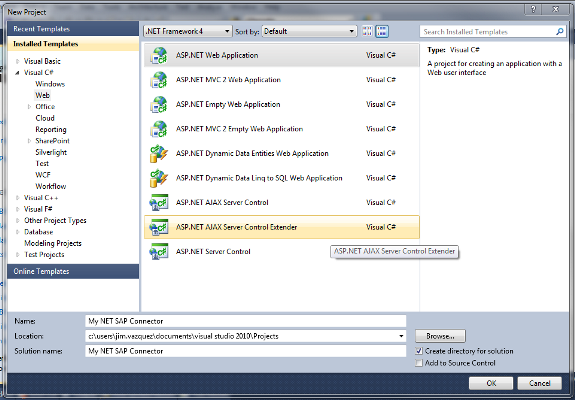The image size is (575, 400).
Task: Click the AJAX Server Control Extender icon
Action: [159, 227]
